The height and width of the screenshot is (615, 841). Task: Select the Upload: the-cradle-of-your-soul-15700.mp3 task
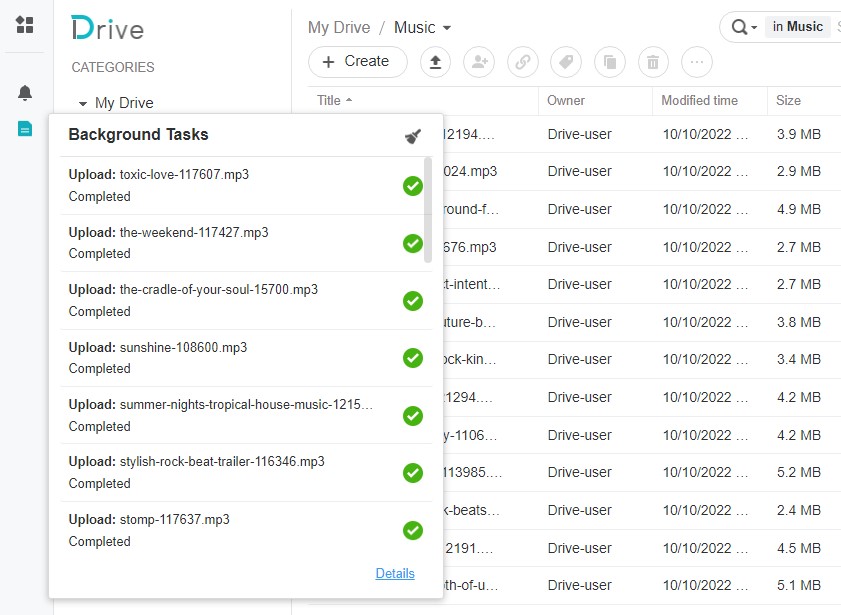point(246,301)
